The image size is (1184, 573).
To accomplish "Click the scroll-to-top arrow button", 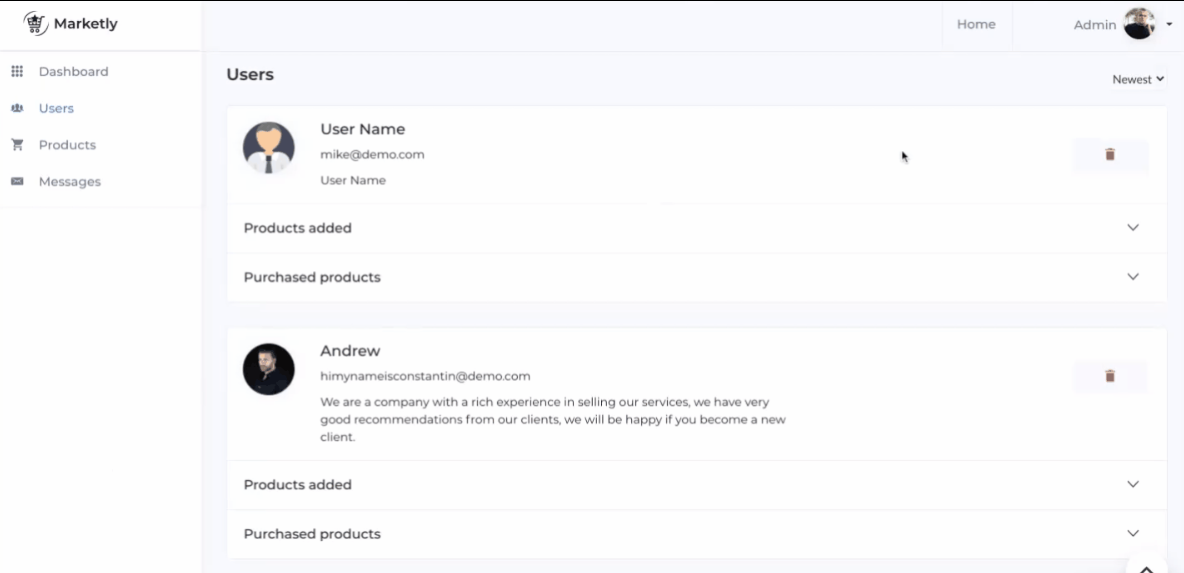I will (x=1147, y=567).
